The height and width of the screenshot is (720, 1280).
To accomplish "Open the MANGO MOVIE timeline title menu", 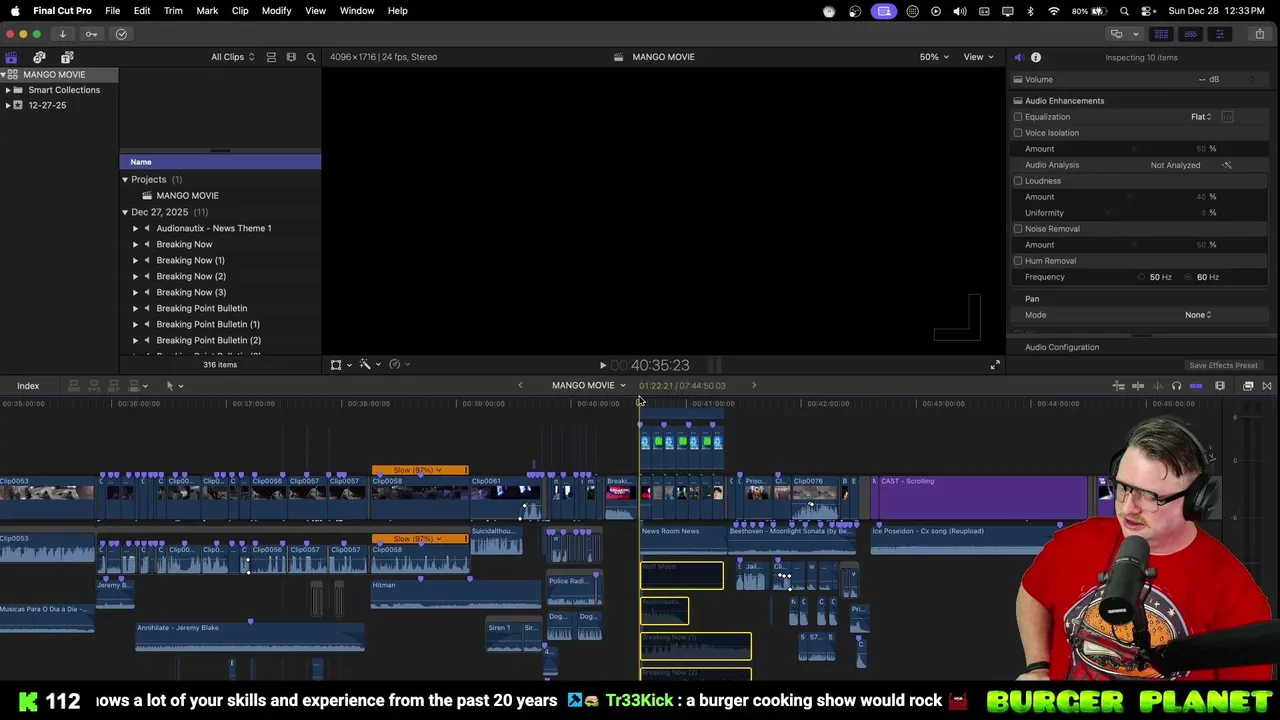I will click(x=588, y=386).
